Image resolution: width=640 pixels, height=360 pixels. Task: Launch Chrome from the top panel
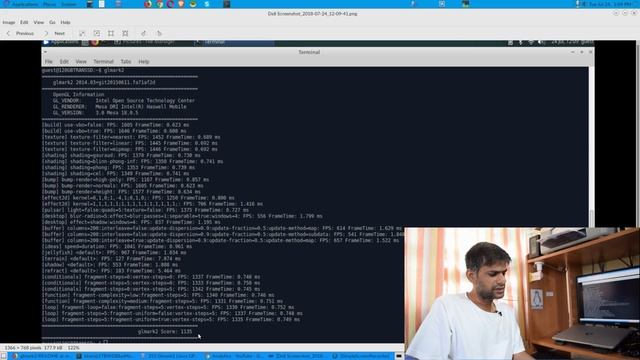click(160, 4)
